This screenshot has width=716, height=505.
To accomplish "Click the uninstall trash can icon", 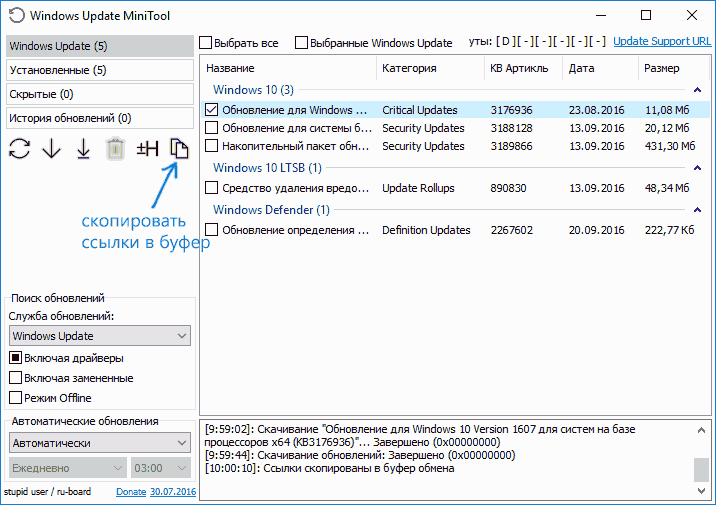I will pyautogui.click(x=116, y=149).
